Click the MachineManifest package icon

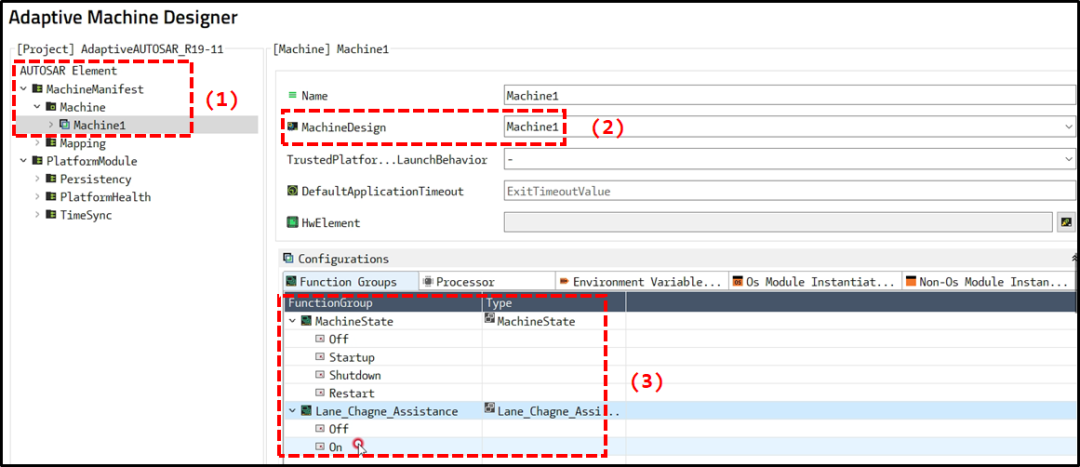click(x=37, y=89)
